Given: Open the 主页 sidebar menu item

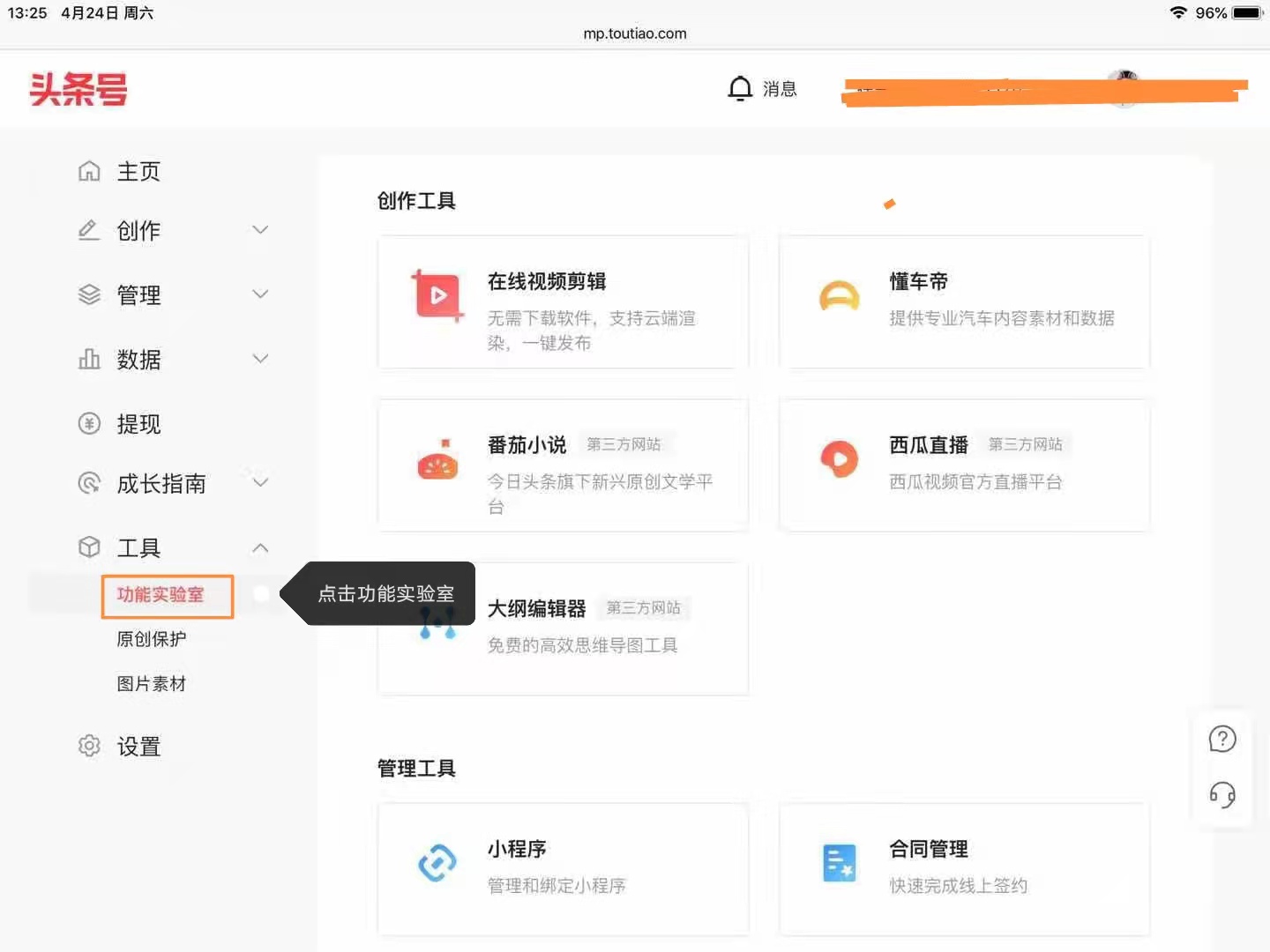Looking at the screenshot, I should pyautogui.click(x=139, y=171).
